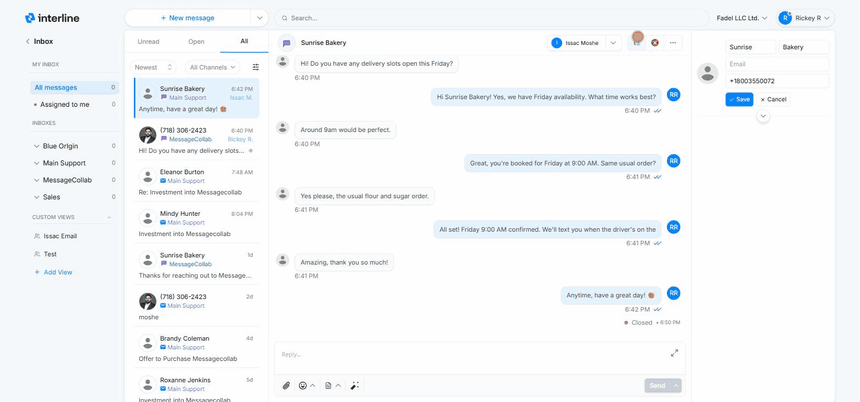Click the Send button

pos(657,386)
